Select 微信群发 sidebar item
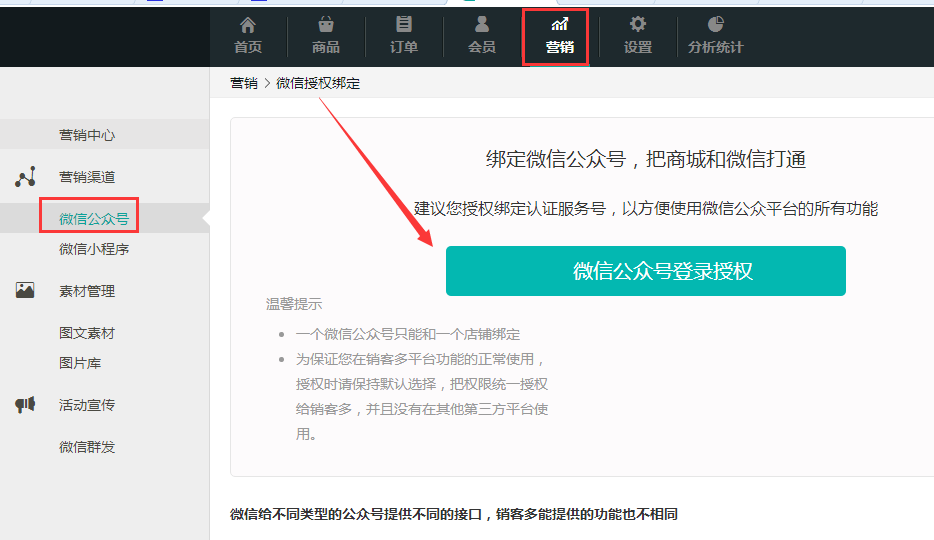The image size is (934, 540). [x=87, y=447]
